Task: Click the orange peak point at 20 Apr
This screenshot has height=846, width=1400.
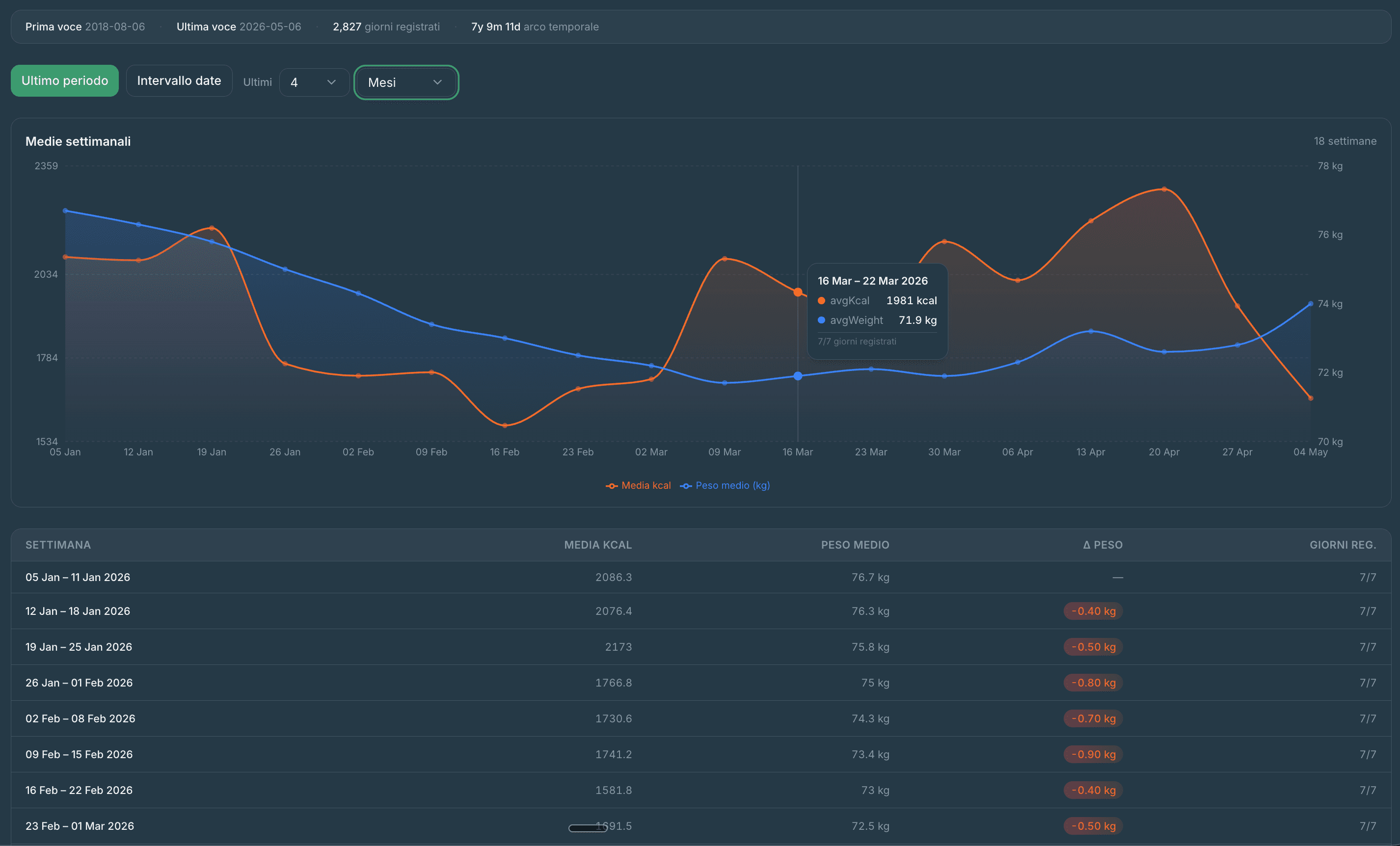Action: point(1164,189)
